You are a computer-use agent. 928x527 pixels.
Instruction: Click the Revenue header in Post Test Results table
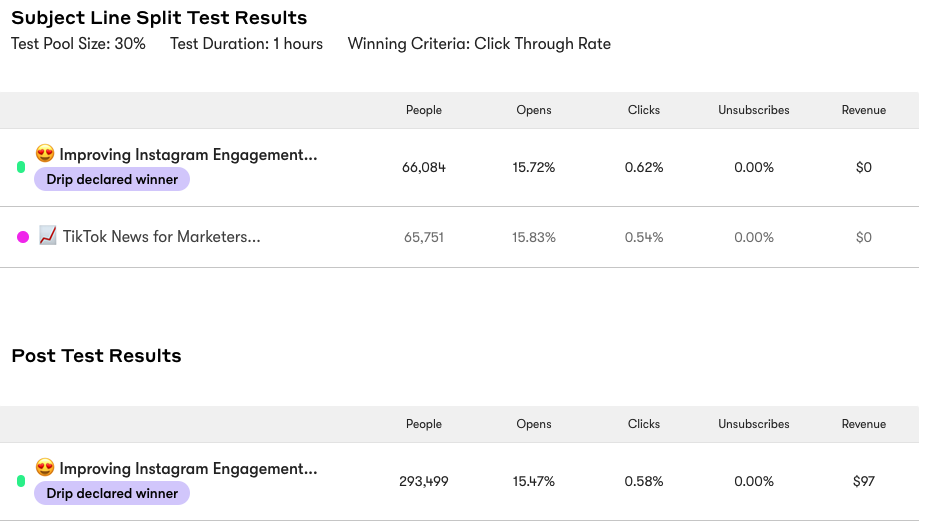(864, 424)
